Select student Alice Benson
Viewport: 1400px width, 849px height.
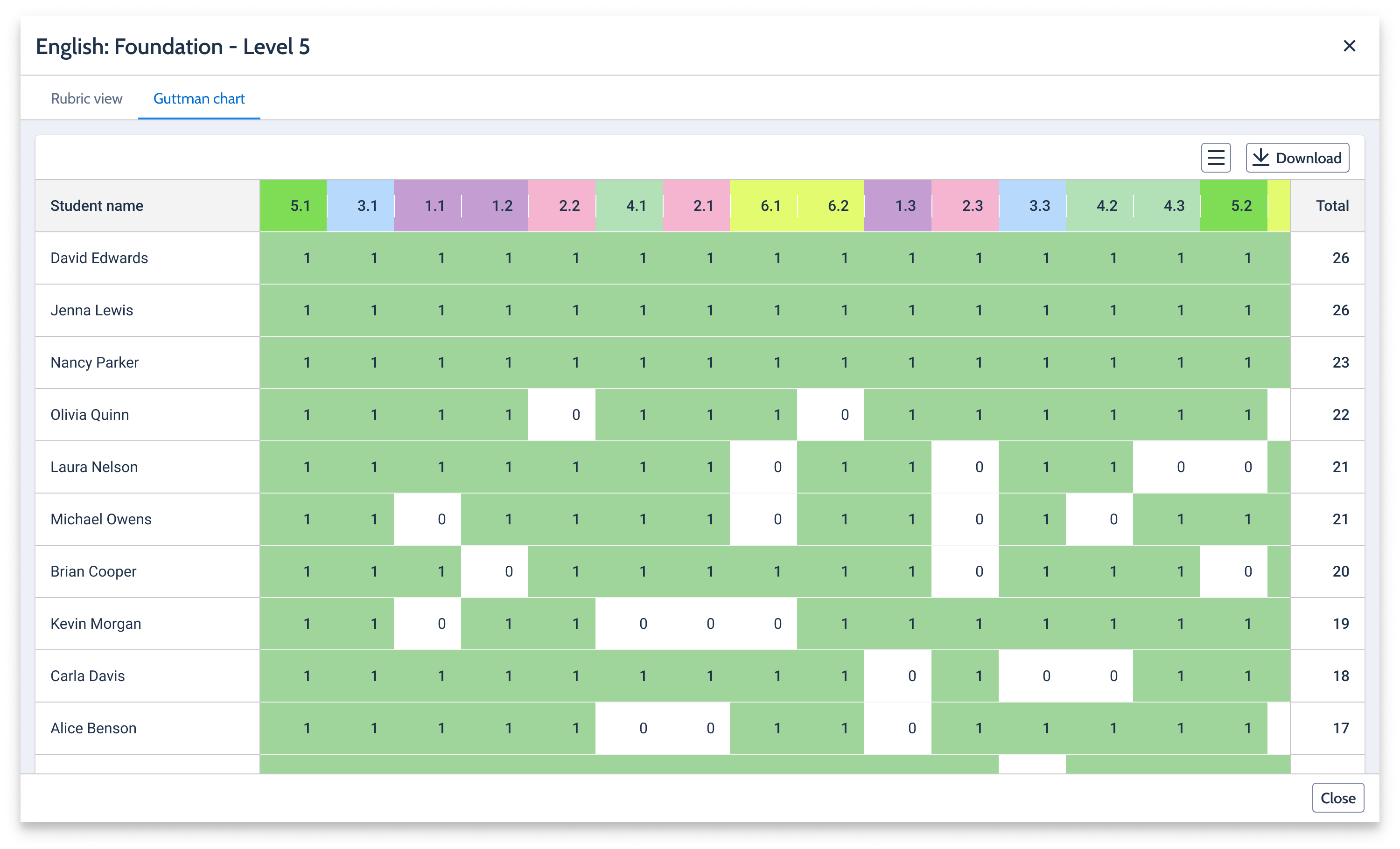click(x=93, y=728)
